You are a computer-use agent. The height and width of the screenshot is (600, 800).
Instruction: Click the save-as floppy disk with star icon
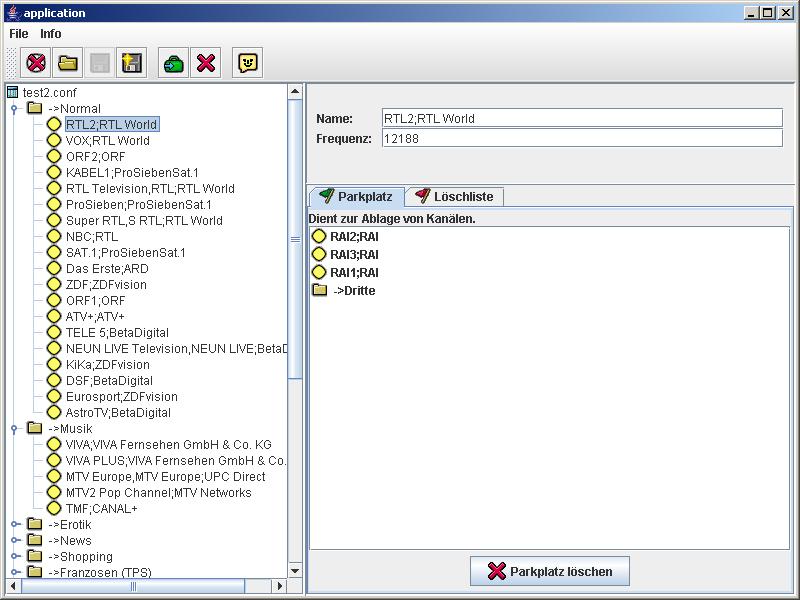pyautogui.click(x=131, y=63)
